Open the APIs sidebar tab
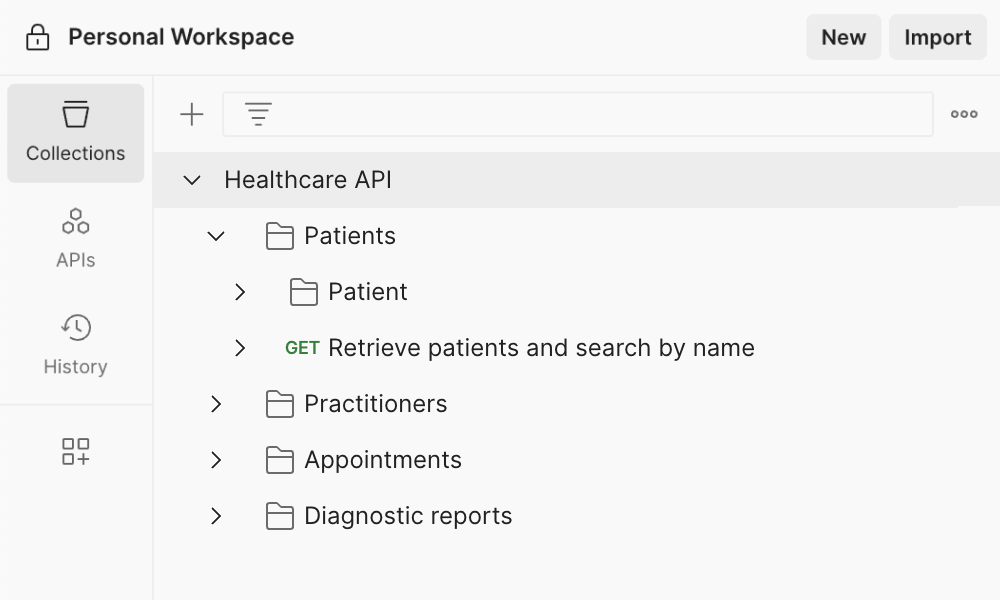 tap(76, 239)
